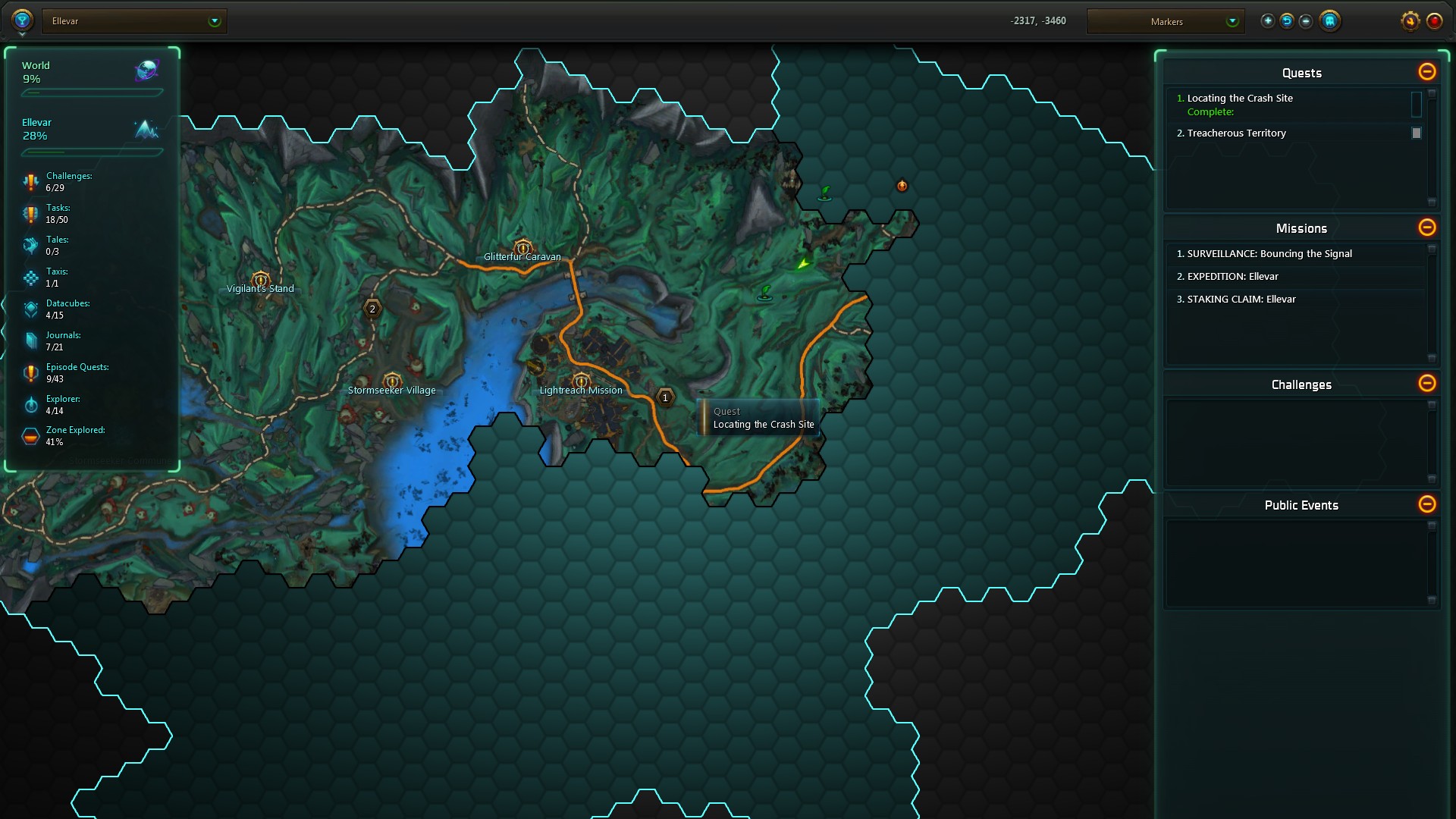Click the Ellevar mountain zone icon
The height and width of the screenshot is (819, 1456).
click(146, 129)
